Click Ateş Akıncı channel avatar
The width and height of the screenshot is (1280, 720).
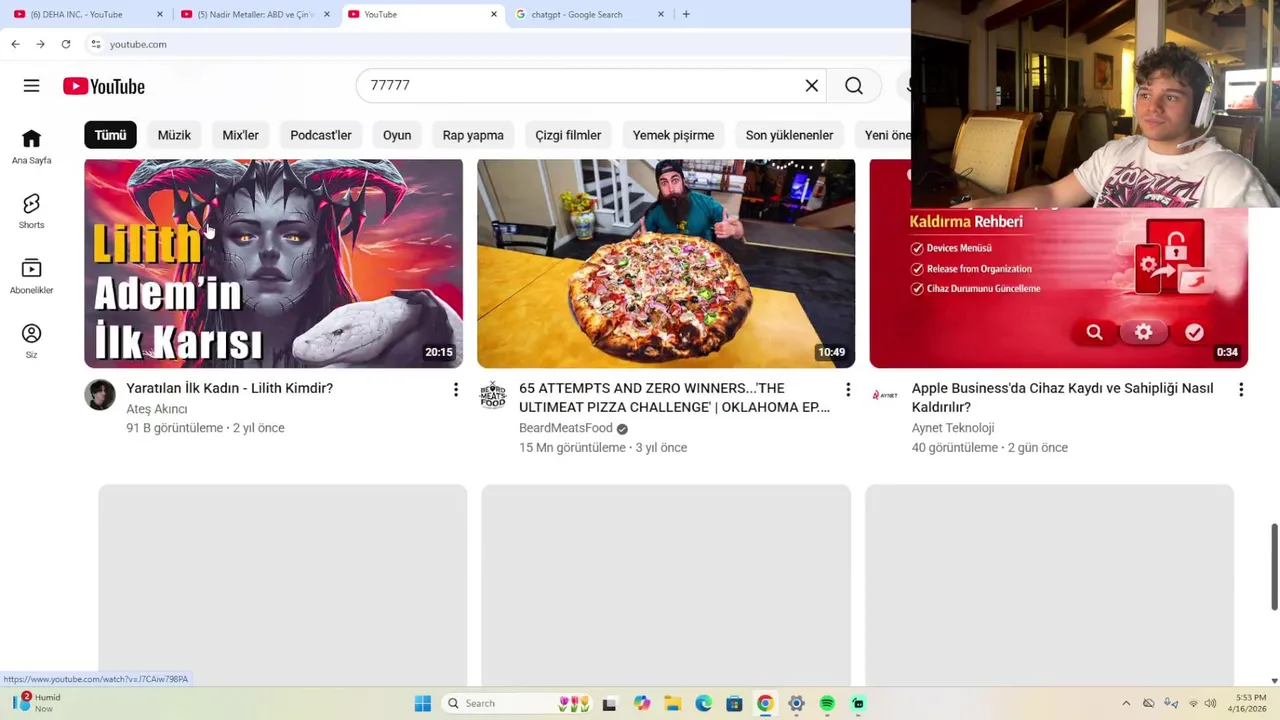100,395
